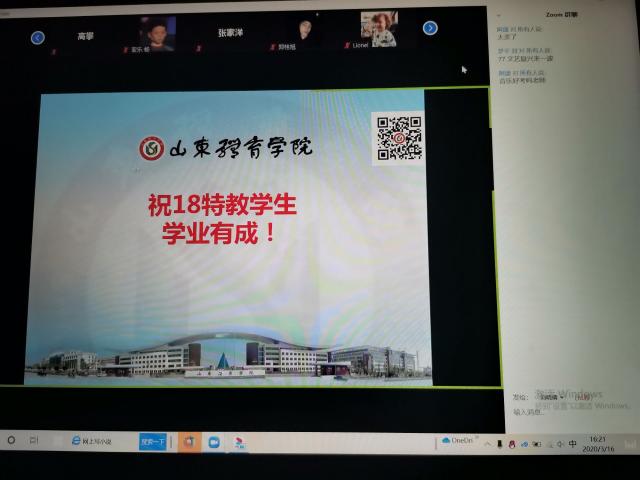The height and width of the screenshot is (480, 640).
Task: Click the 学业有成！ slide text
Action: [x=219, y=233]
